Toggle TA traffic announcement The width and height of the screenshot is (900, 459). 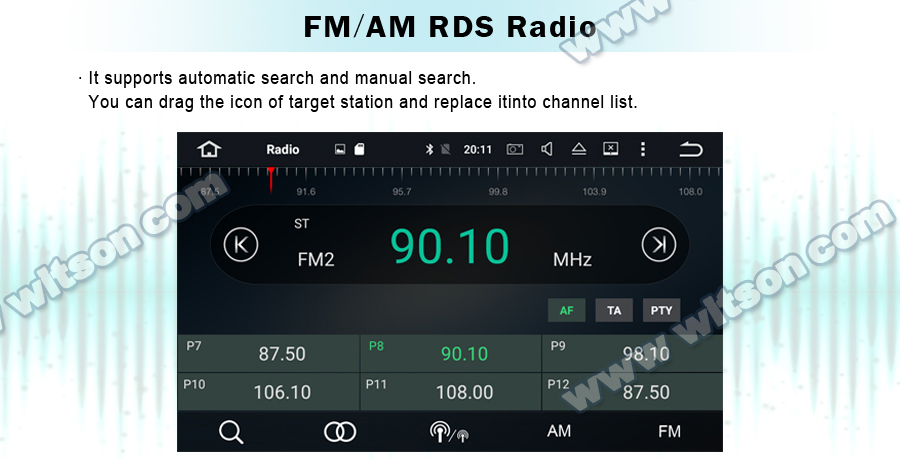pyautogui.click(x=614, y=310)
